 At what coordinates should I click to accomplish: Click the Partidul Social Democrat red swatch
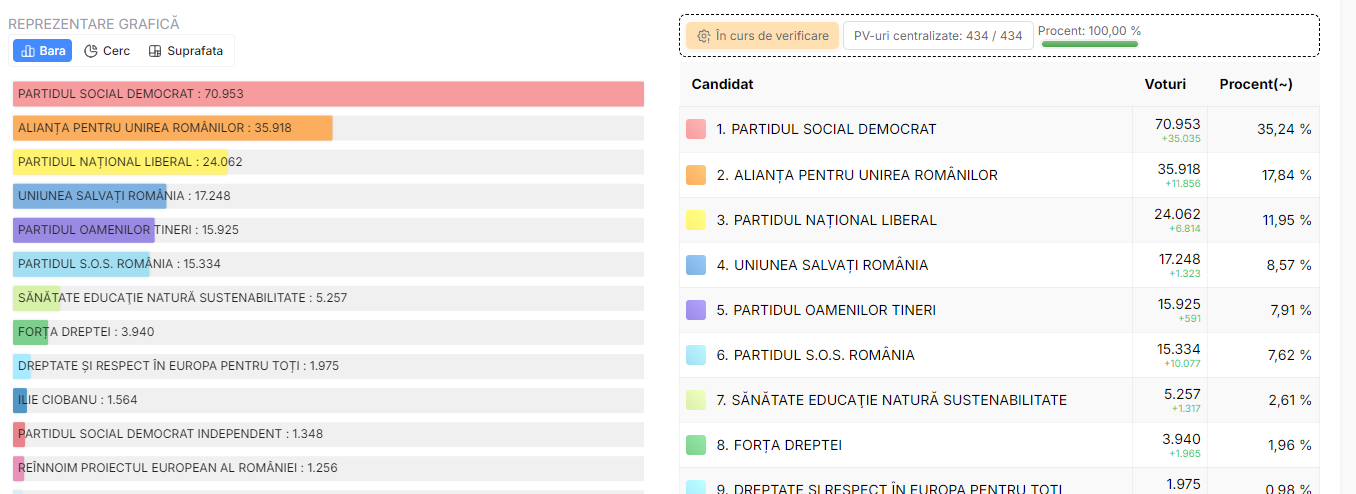[696, 130]
